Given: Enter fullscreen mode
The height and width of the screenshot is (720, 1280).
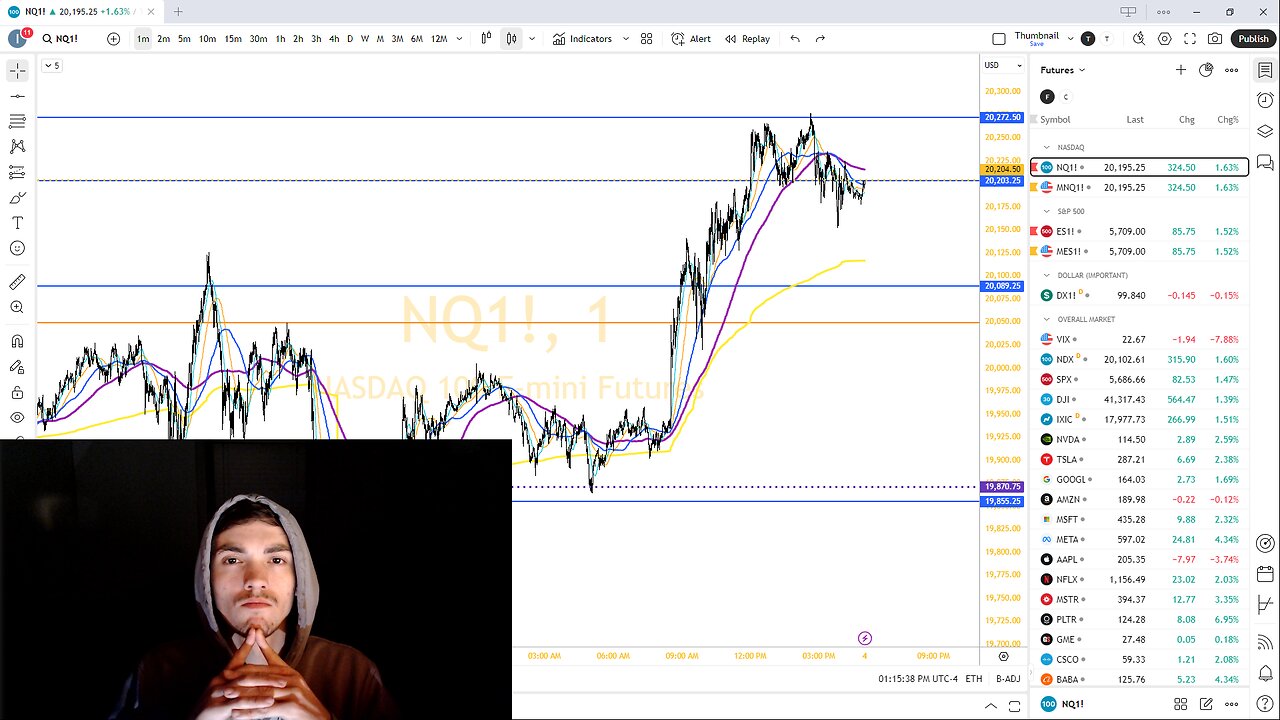Looking at the screenshot, I should pos(1190,39).
